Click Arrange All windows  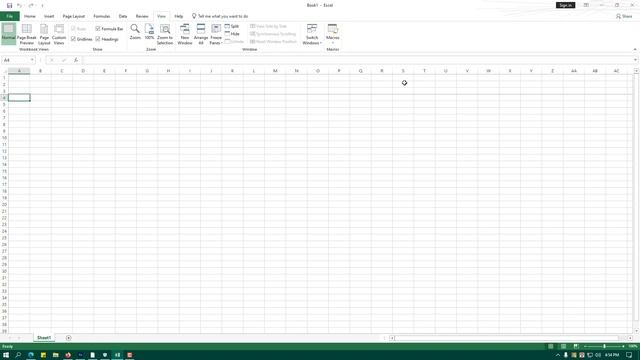click(x=201, y=33)
